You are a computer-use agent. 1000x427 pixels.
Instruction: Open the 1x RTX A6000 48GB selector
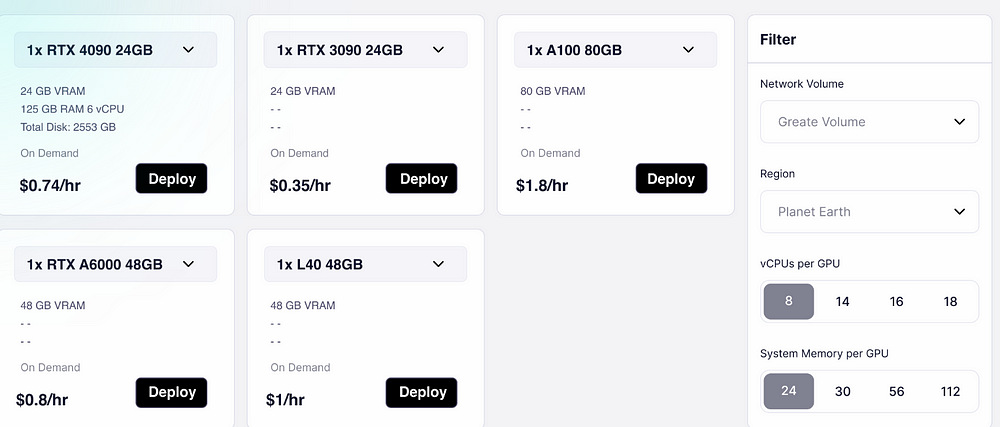tap(115, 265)
